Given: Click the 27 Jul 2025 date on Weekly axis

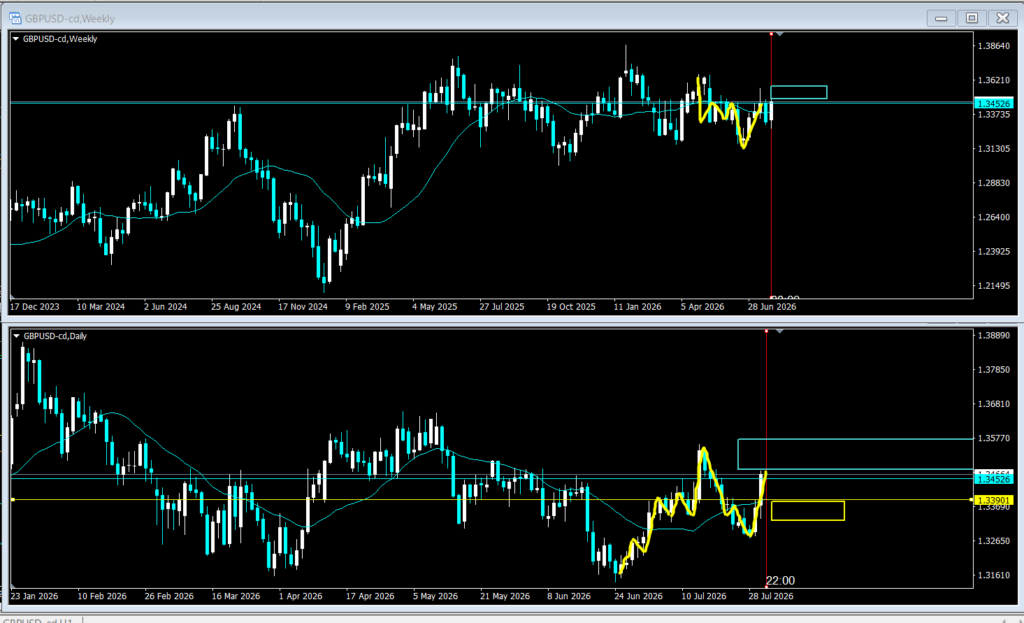Looking at the screenshot, I should [502, 307].
